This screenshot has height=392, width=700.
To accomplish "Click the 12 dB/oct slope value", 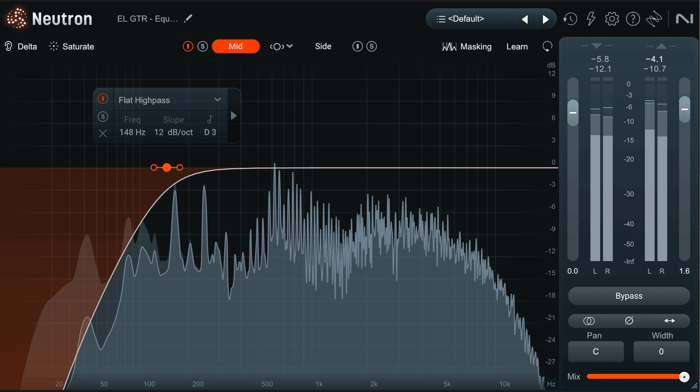I will click(x=173, y=132).
